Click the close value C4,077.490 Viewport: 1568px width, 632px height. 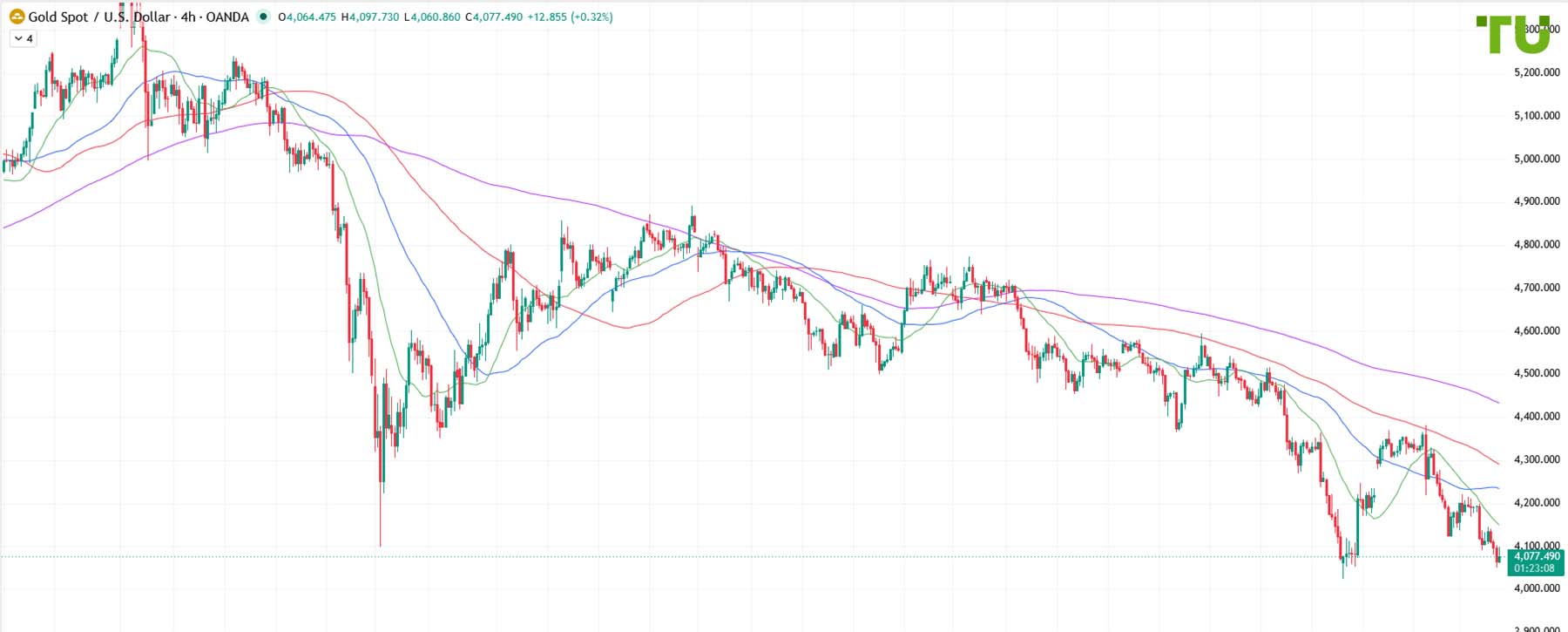coord(494,17)
